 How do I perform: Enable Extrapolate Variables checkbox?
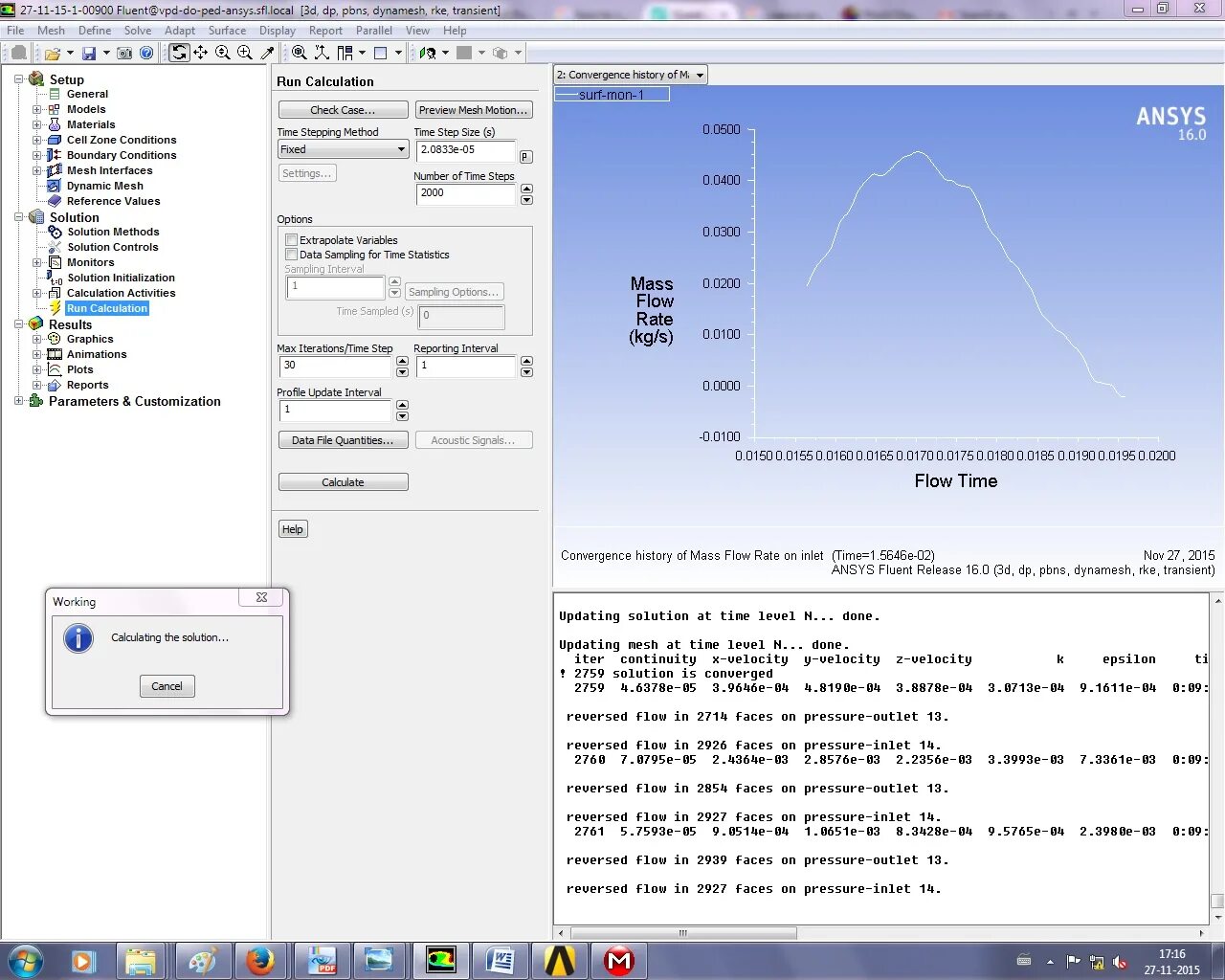tap(292, 240)
